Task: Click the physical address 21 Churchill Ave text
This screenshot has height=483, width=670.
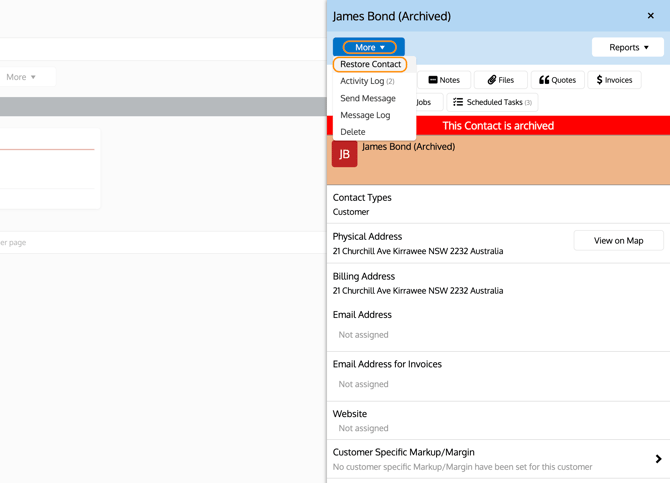Action: [417, 251]
